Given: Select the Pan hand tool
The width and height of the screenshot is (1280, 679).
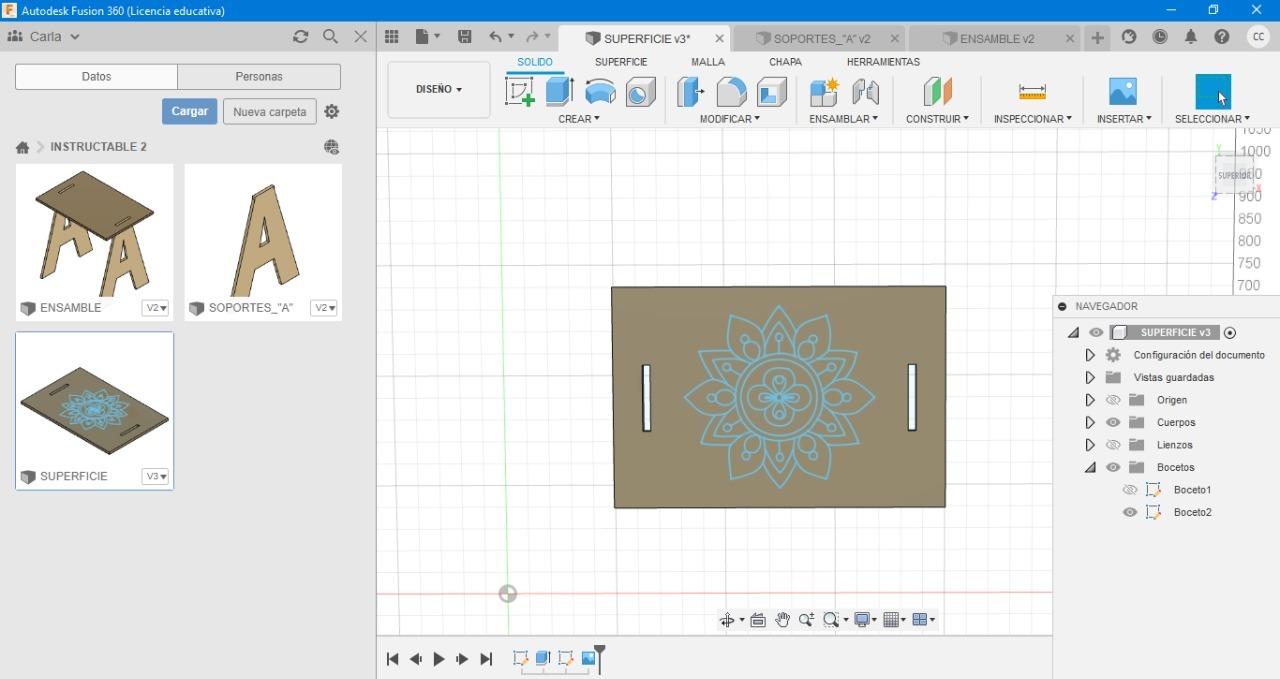Looking at the screenshot, I should (782, 620).
